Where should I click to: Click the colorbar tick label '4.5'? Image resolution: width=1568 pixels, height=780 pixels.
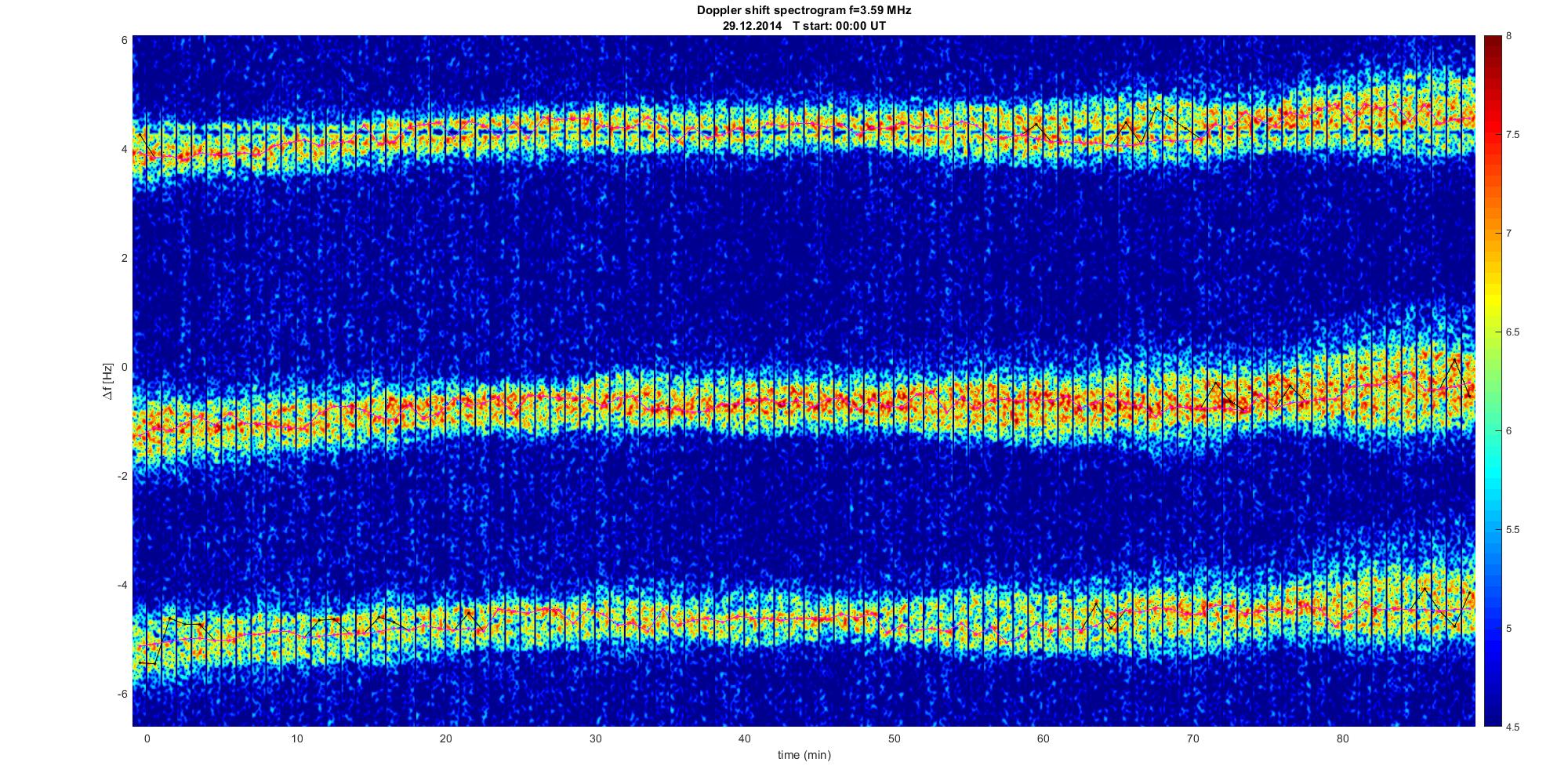1513,727
